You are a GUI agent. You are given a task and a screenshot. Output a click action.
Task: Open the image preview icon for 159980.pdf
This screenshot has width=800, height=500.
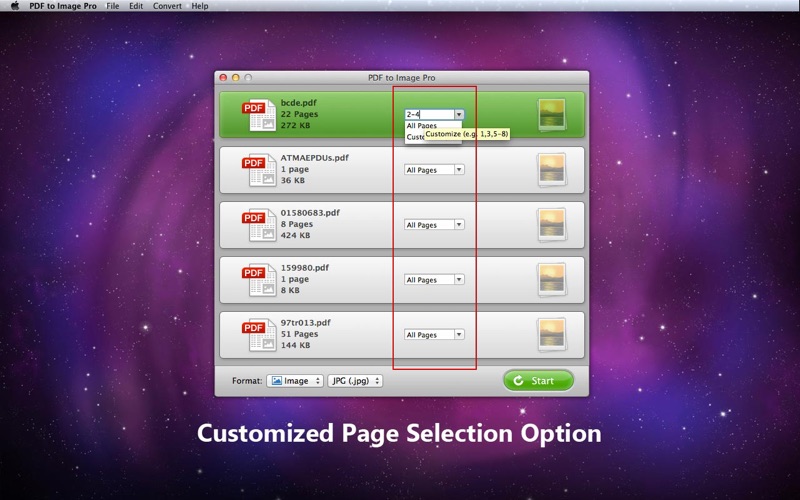[551, 280]
